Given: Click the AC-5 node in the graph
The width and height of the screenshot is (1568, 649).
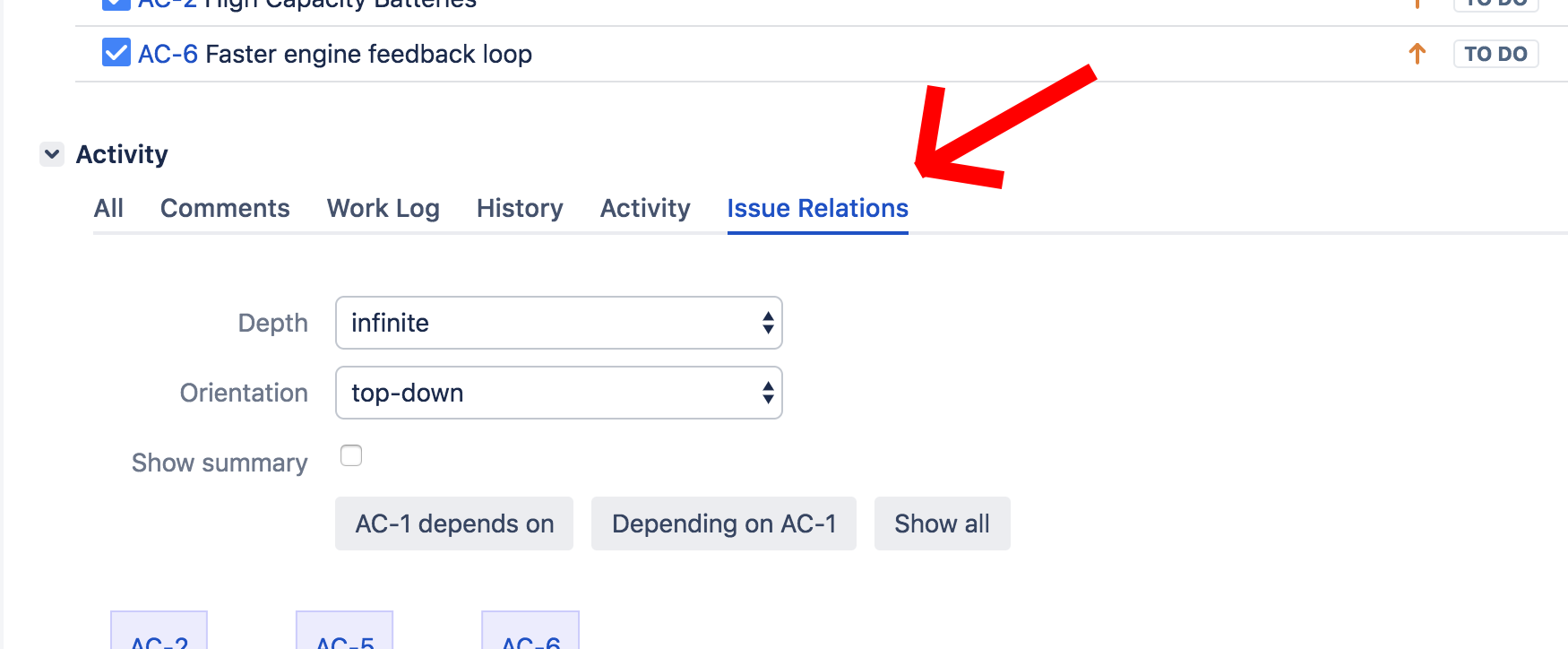Looking at the screenshot, I should pyautogui.click(x=345, y=630).
